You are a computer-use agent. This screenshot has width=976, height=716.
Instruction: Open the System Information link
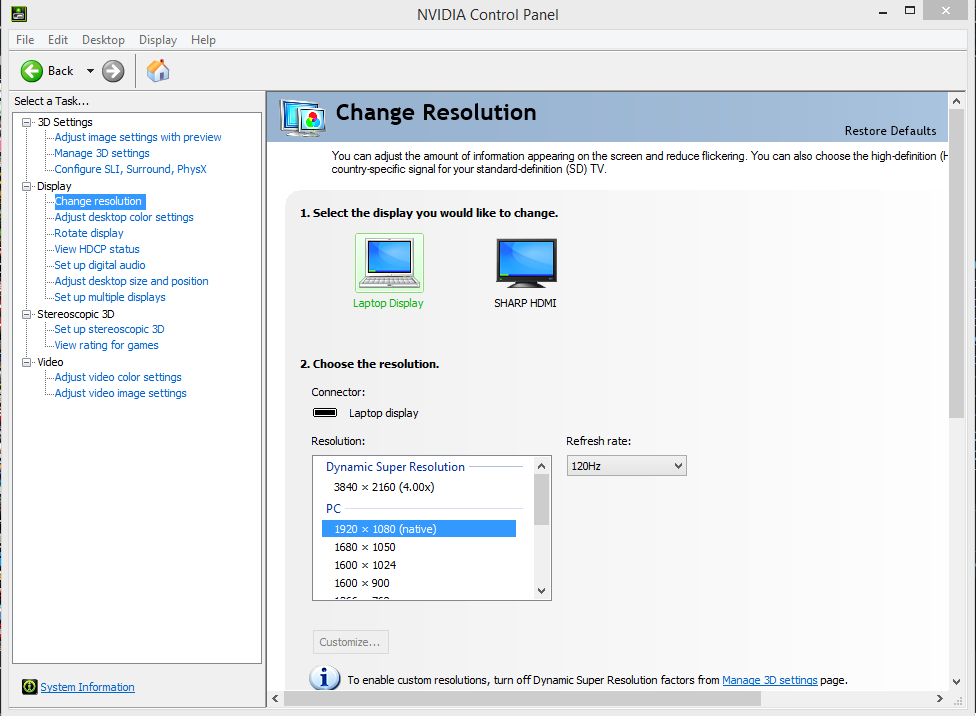(87, 687)
